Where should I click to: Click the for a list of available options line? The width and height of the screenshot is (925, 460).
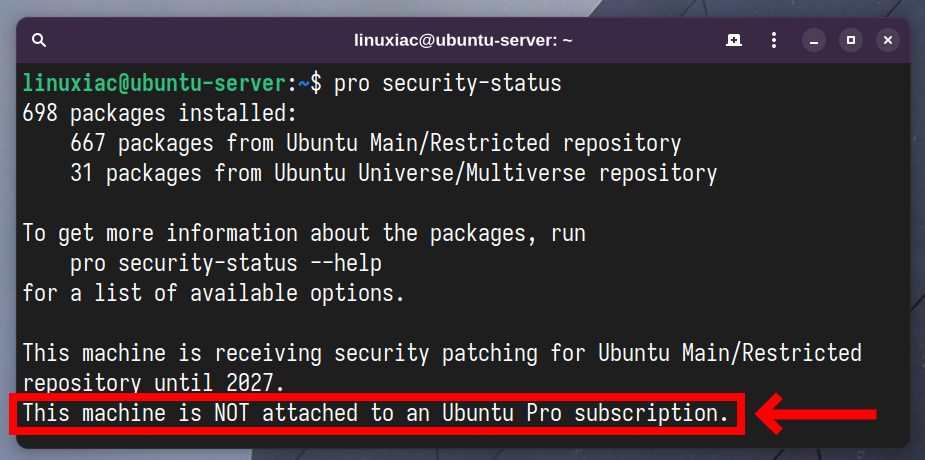(214, 294)
